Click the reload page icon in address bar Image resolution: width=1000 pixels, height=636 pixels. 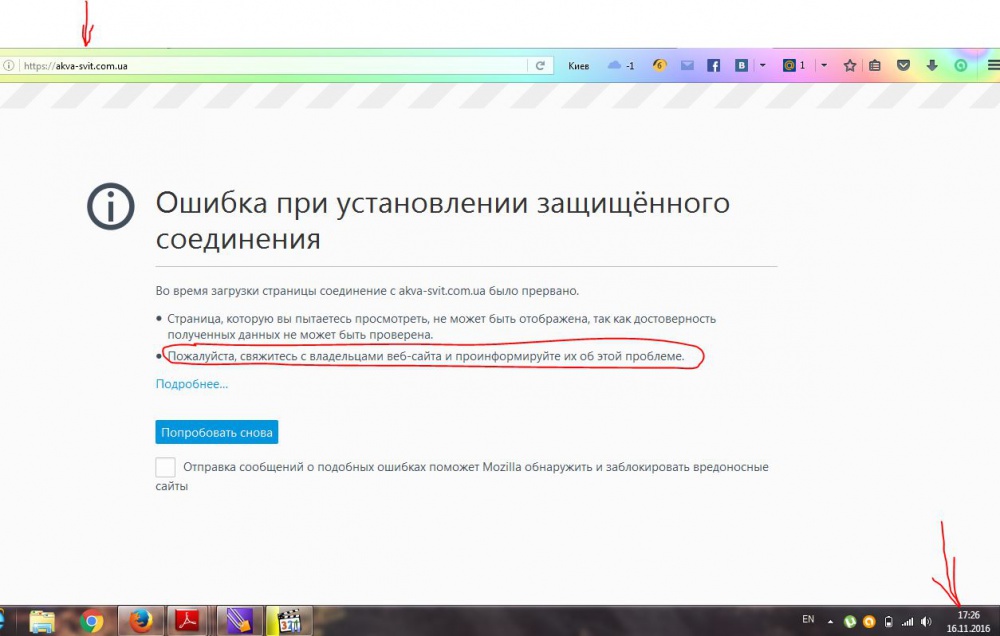tap(540, 66)
